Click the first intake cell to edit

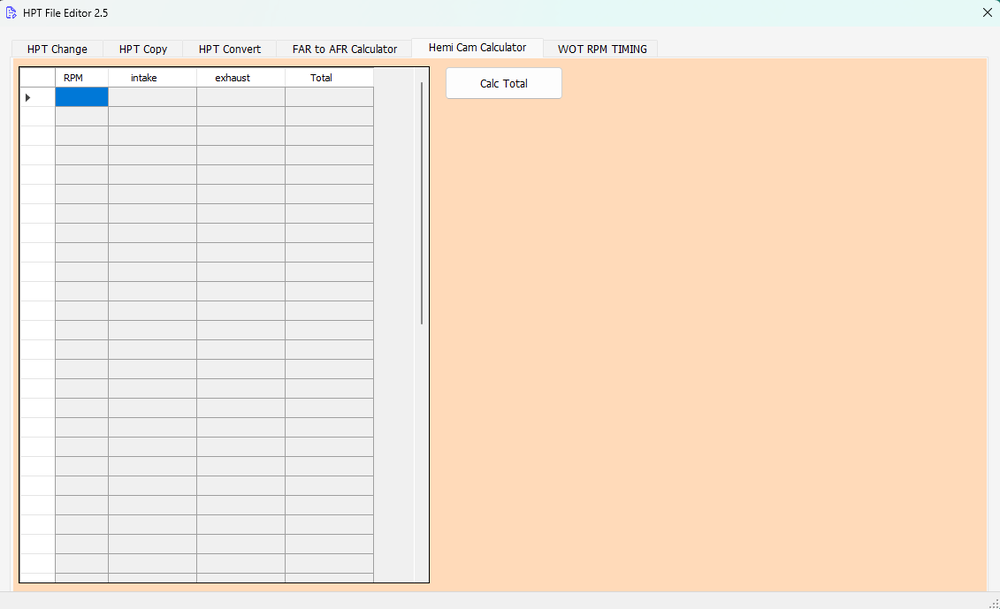click(x=152, y=97)
